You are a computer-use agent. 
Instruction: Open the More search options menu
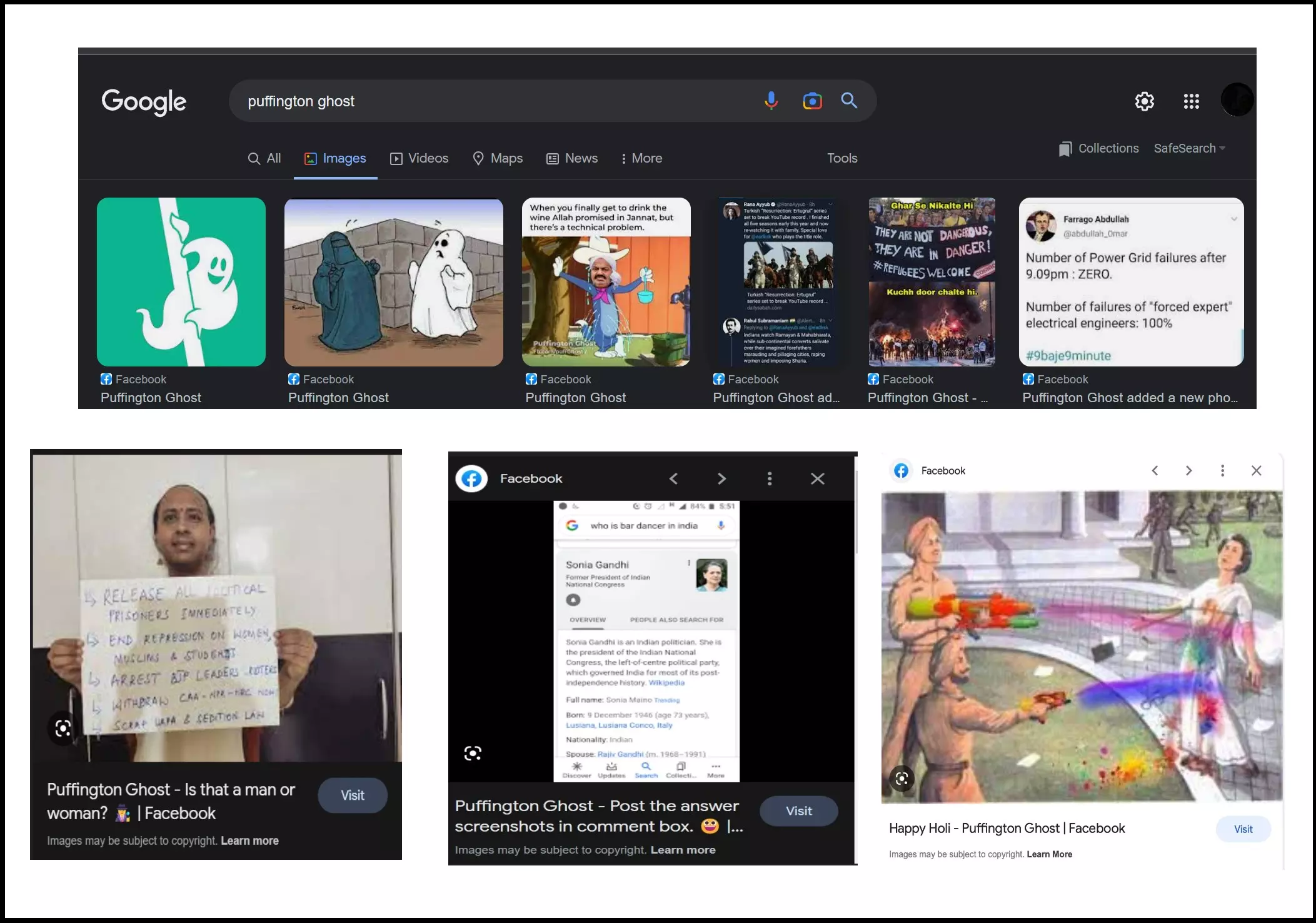[x=641, y=158]
